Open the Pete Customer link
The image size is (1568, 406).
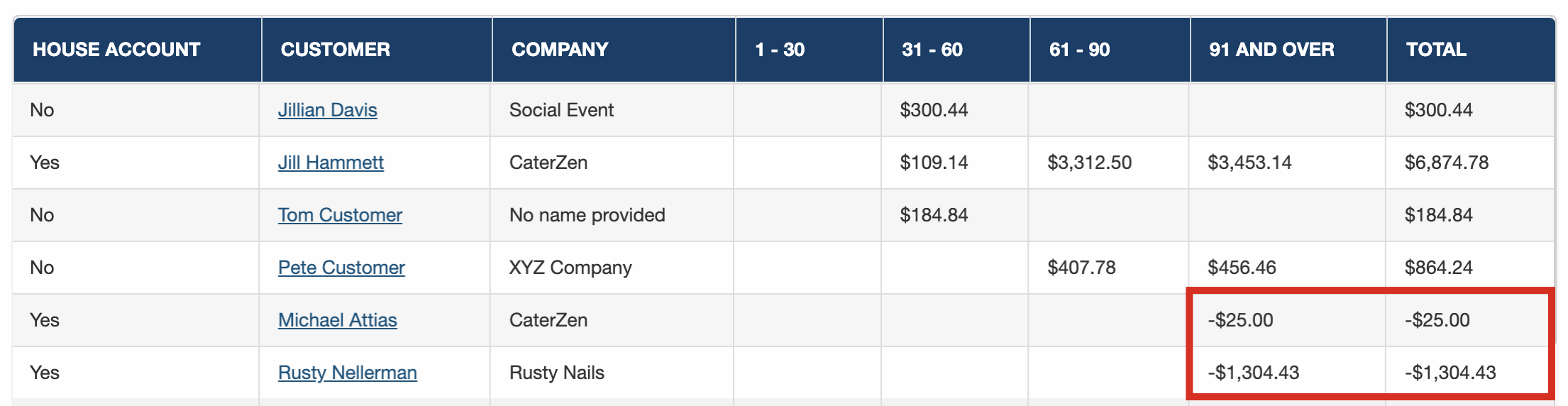coord(341,268)
